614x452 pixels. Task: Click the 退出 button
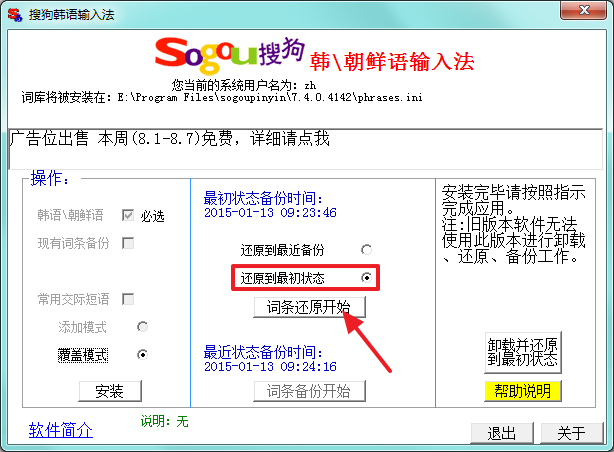tap(502, 433)
